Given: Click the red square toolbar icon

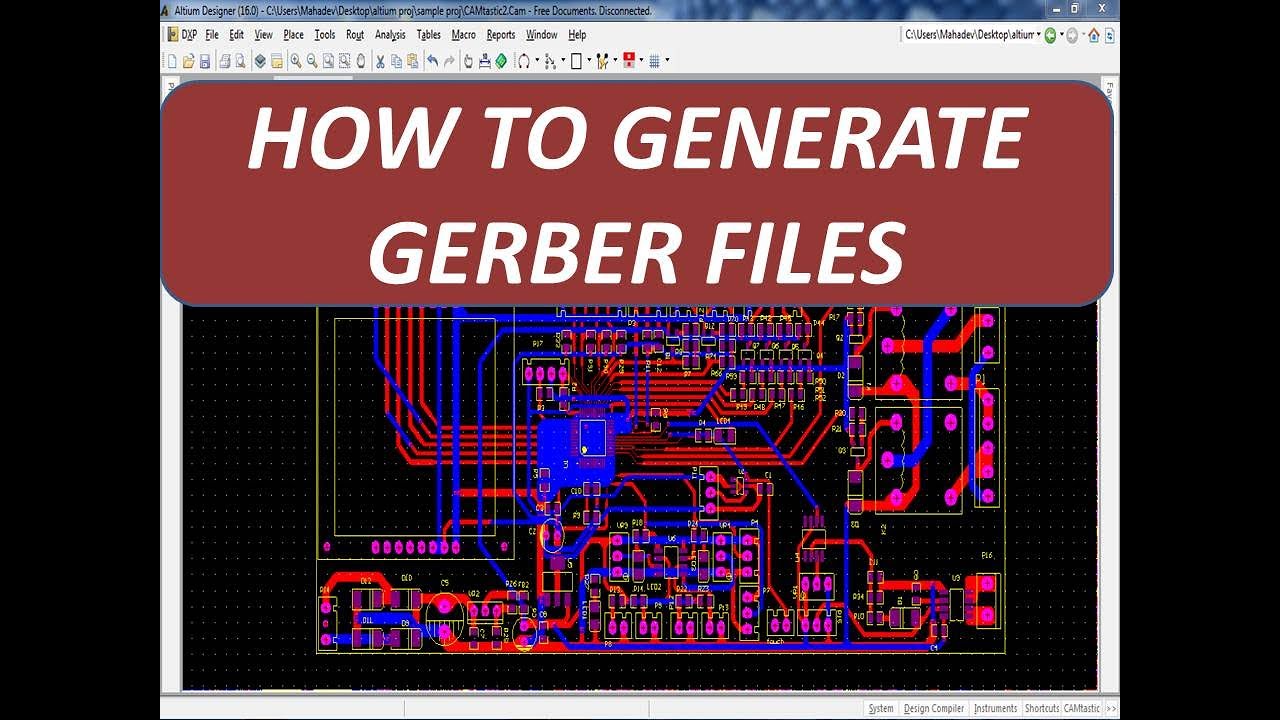Looking at the screenshot, I should point(628,61).
